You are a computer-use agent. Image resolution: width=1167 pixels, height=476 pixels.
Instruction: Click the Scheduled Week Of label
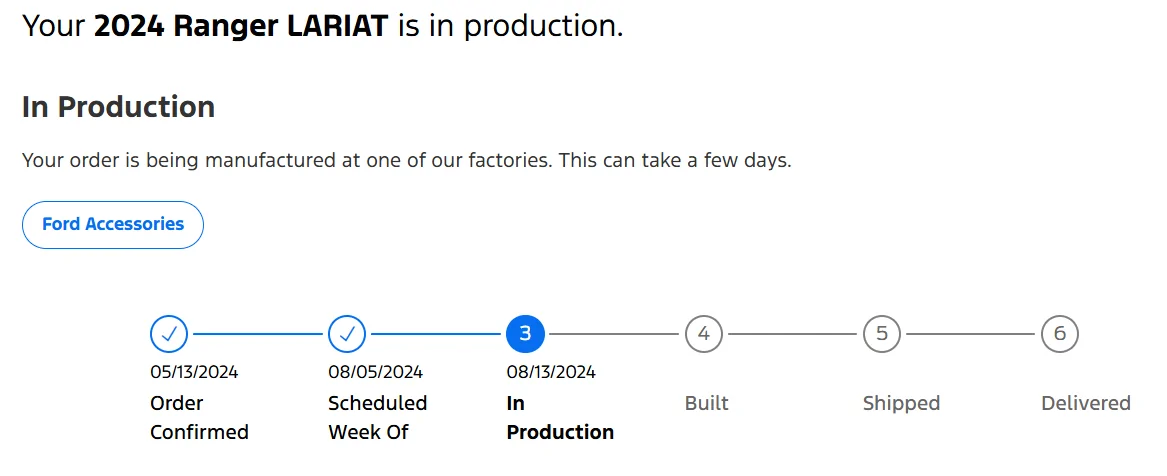[x=378, y=417]
